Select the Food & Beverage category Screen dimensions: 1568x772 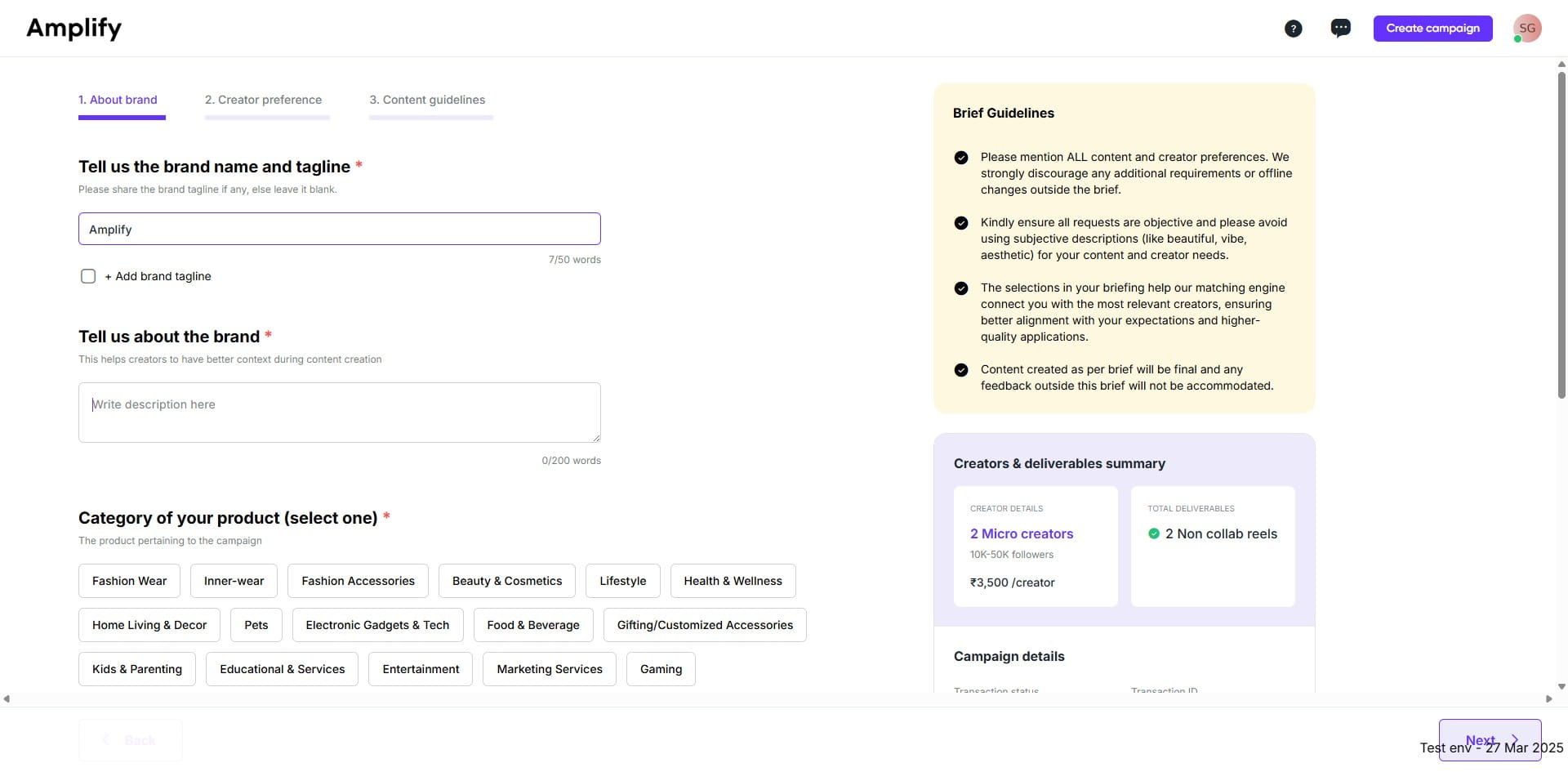click(x=532, y=624)
